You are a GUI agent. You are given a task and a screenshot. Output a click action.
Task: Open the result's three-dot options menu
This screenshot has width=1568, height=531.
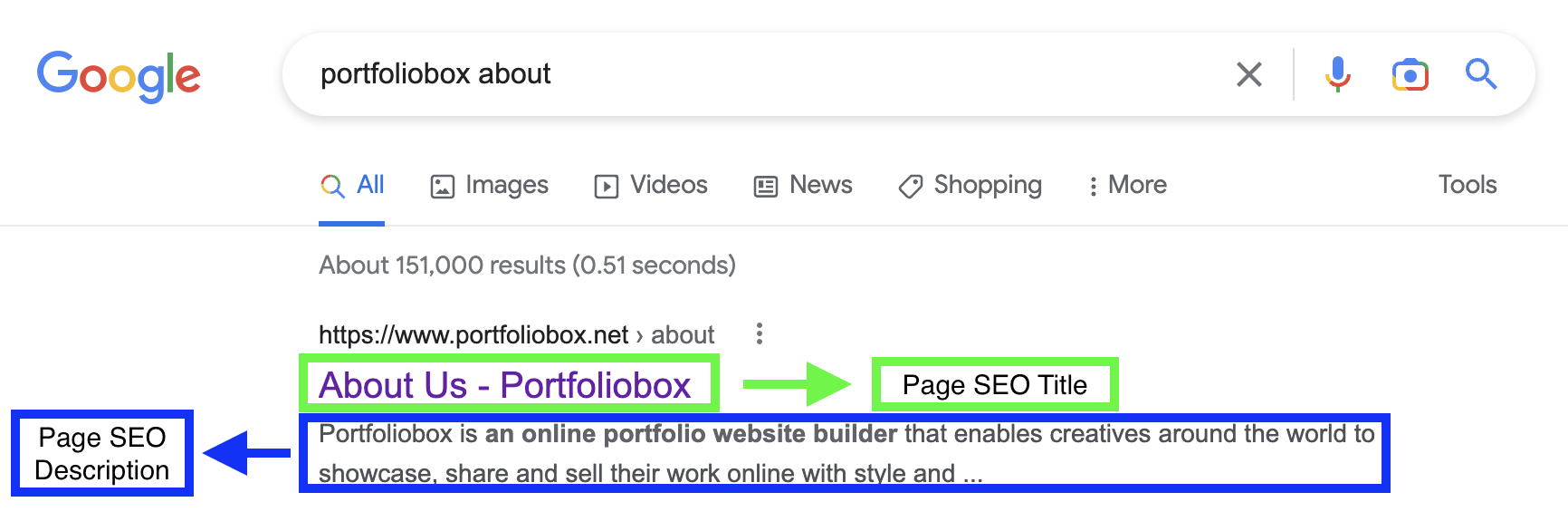click(x=760, y=334)
